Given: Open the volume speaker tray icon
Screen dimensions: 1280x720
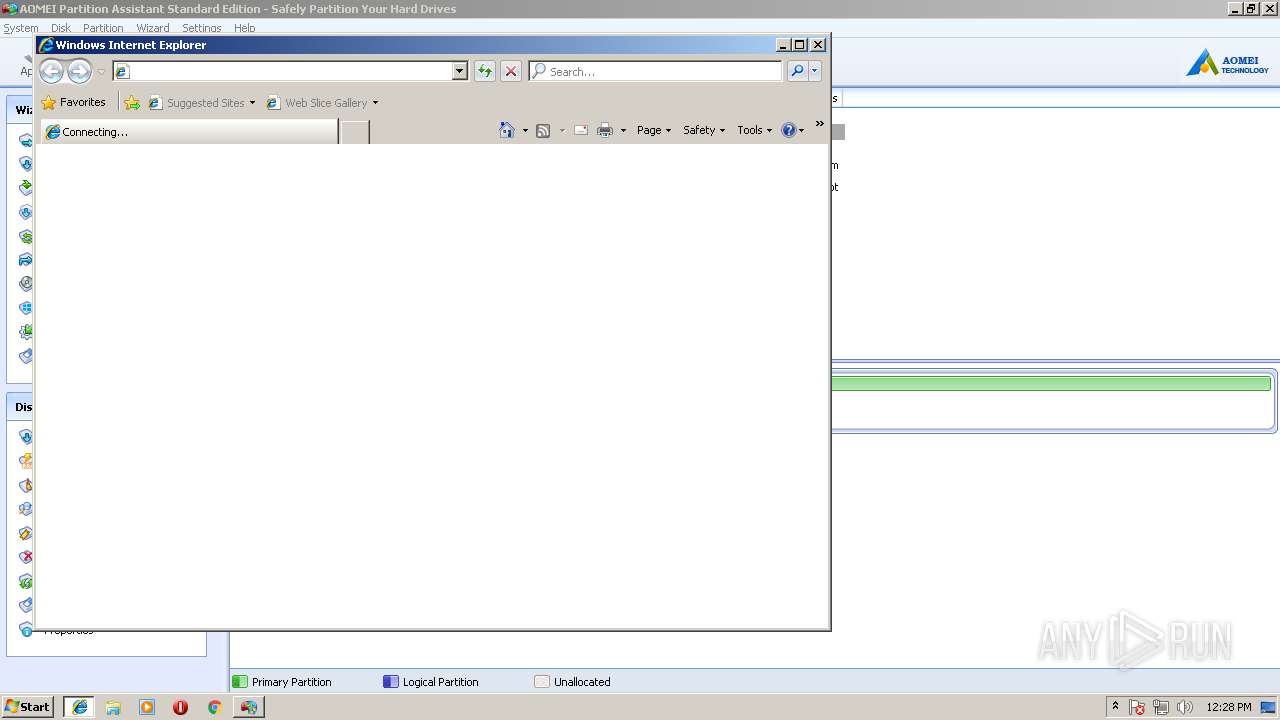Looking at the screenshot, I should [x=1185, y=707].
